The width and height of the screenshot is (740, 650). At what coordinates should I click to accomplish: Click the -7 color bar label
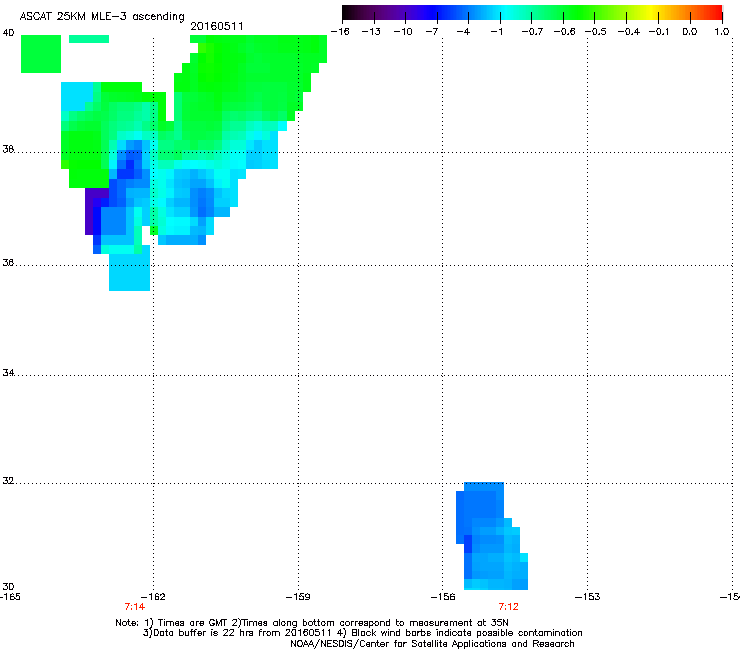point(431,32)
